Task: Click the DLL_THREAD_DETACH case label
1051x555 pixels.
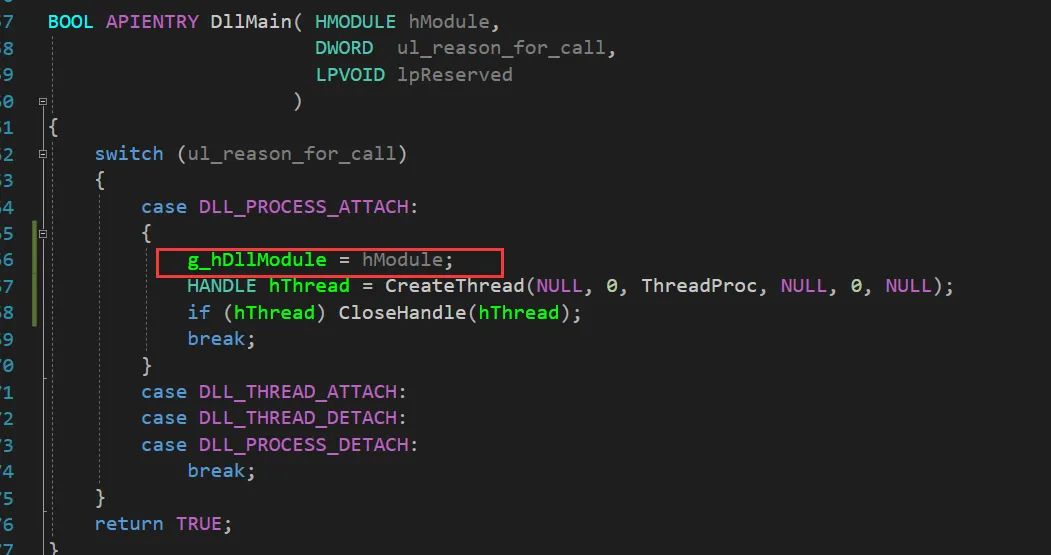Action: point(298,418)
